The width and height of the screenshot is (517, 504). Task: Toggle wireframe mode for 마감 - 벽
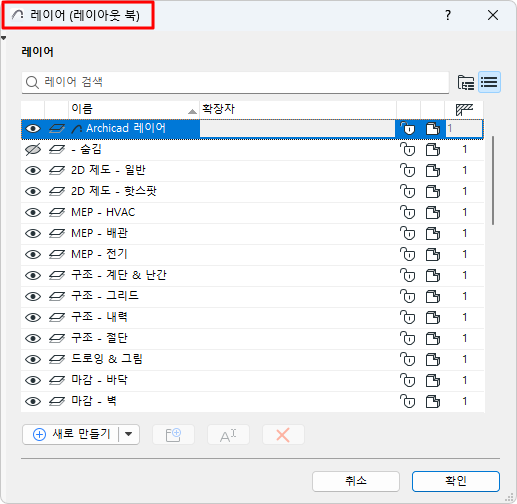[x=433, y=402]
